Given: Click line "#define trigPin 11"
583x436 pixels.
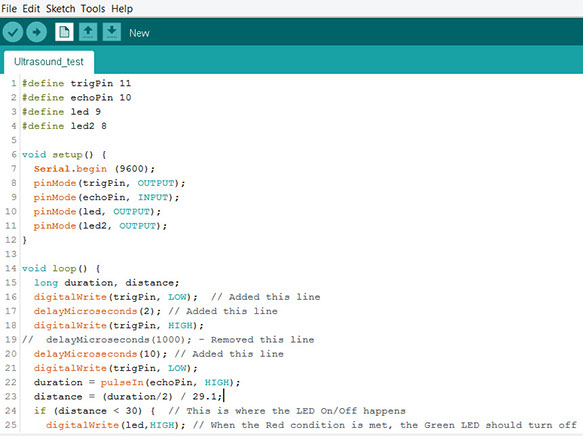Looking at the screenshot, I should [x=76, y=83].
